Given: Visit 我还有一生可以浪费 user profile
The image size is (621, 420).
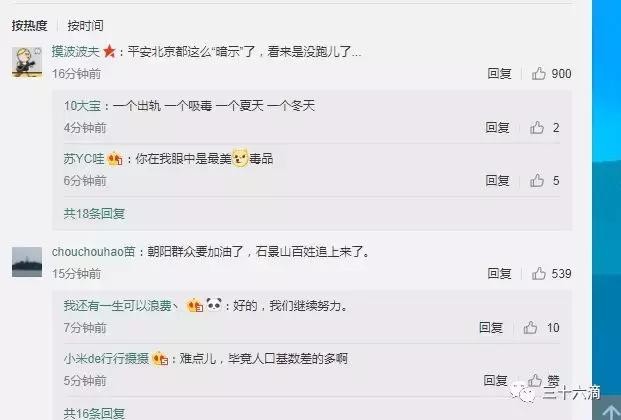Looking at the screenshot, I should point(121,305).
